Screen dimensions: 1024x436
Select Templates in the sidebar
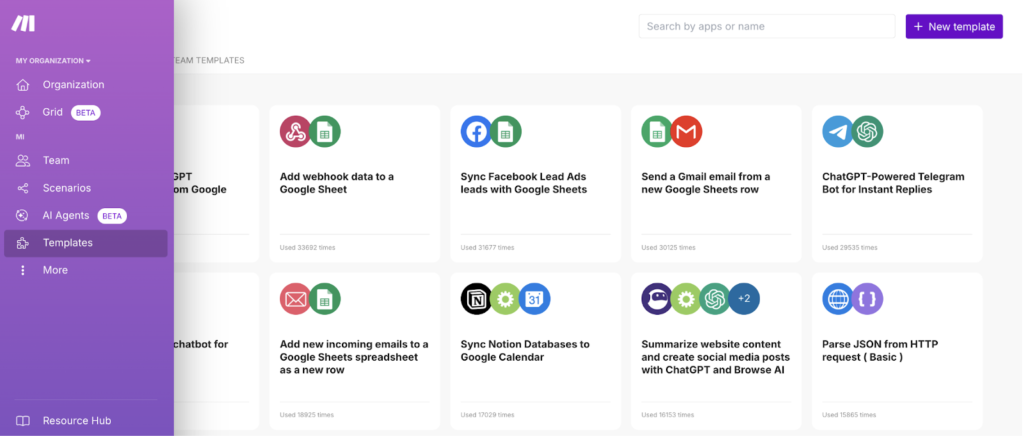pyautogui.click(x=67, y=243)
